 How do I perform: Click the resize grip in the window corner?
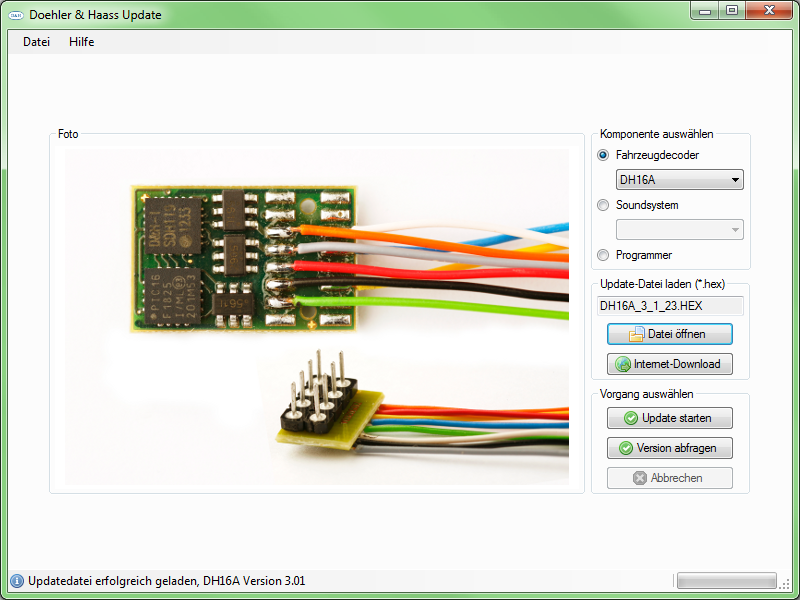pos(784,584)
